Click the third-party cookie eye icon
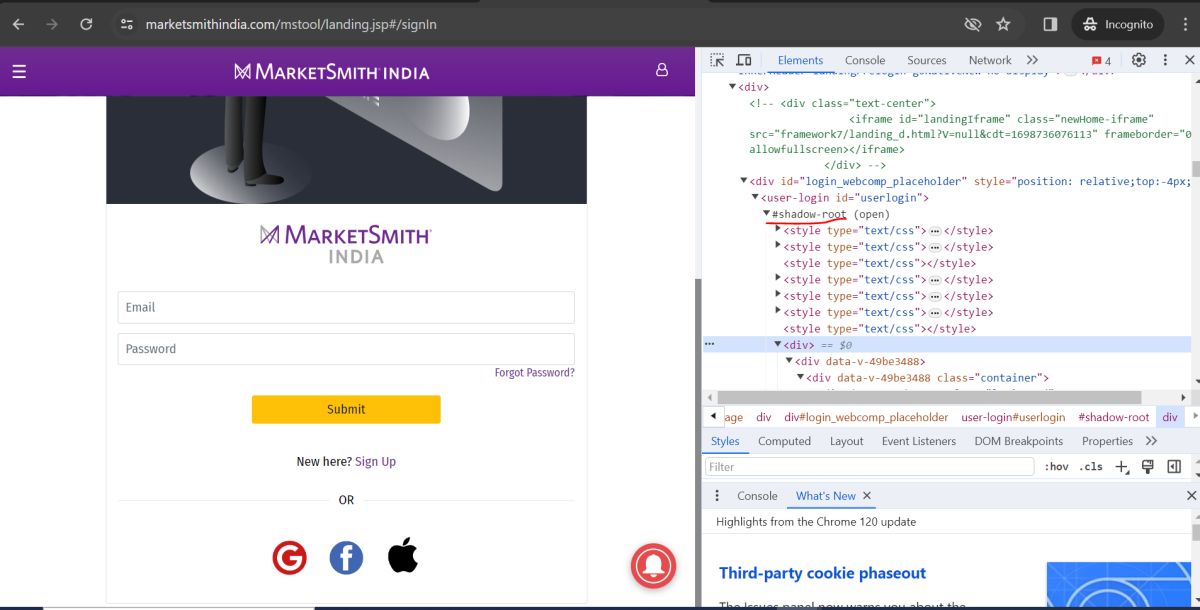1200x610 pixels. click(x=972, y=24)
